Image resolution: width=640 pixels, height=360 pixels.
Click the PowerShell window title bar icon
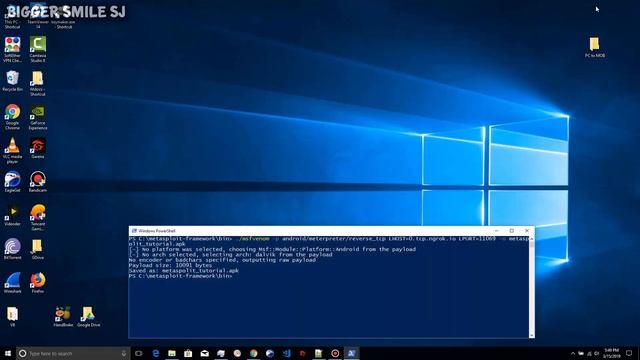(x=134, y=231)
